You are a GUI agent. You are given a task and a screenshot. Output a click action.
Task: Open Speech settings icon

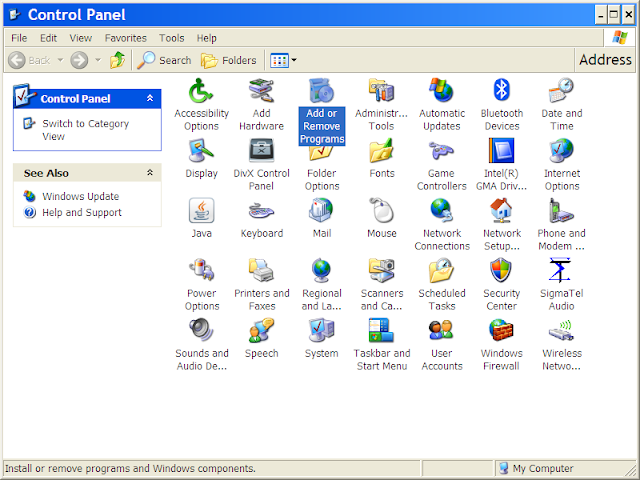click(x=261, y=330)
